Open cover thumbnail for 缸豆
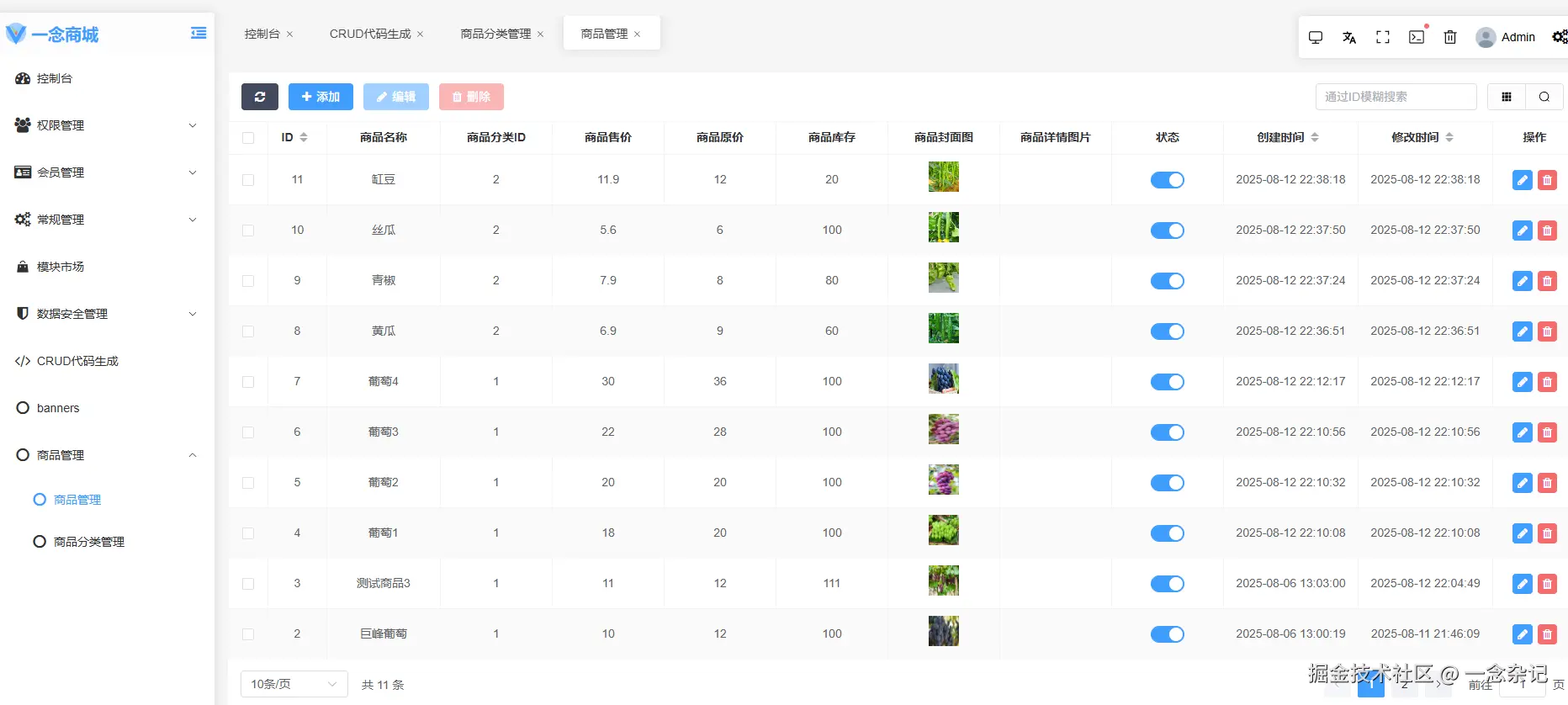The height and width of the screenshot is (705, 1568). [943, 177]
